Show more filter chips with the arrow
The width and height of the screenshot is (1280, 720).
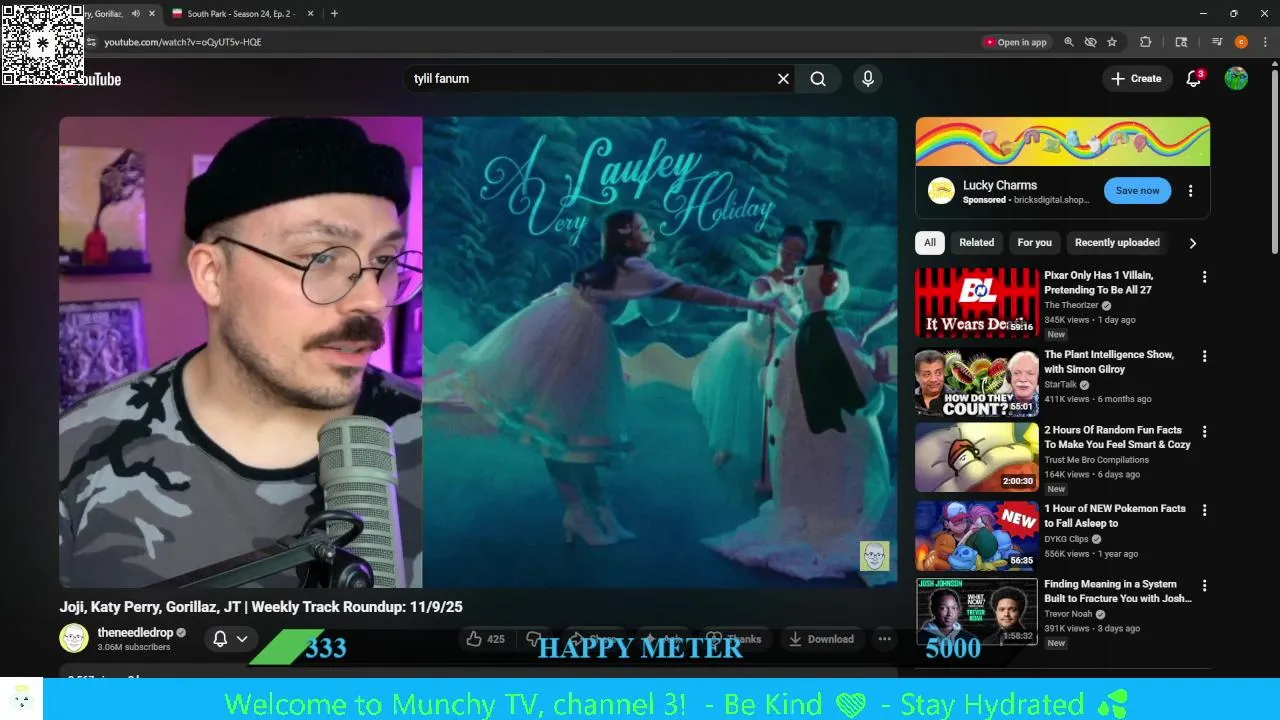coord(1193,243)
